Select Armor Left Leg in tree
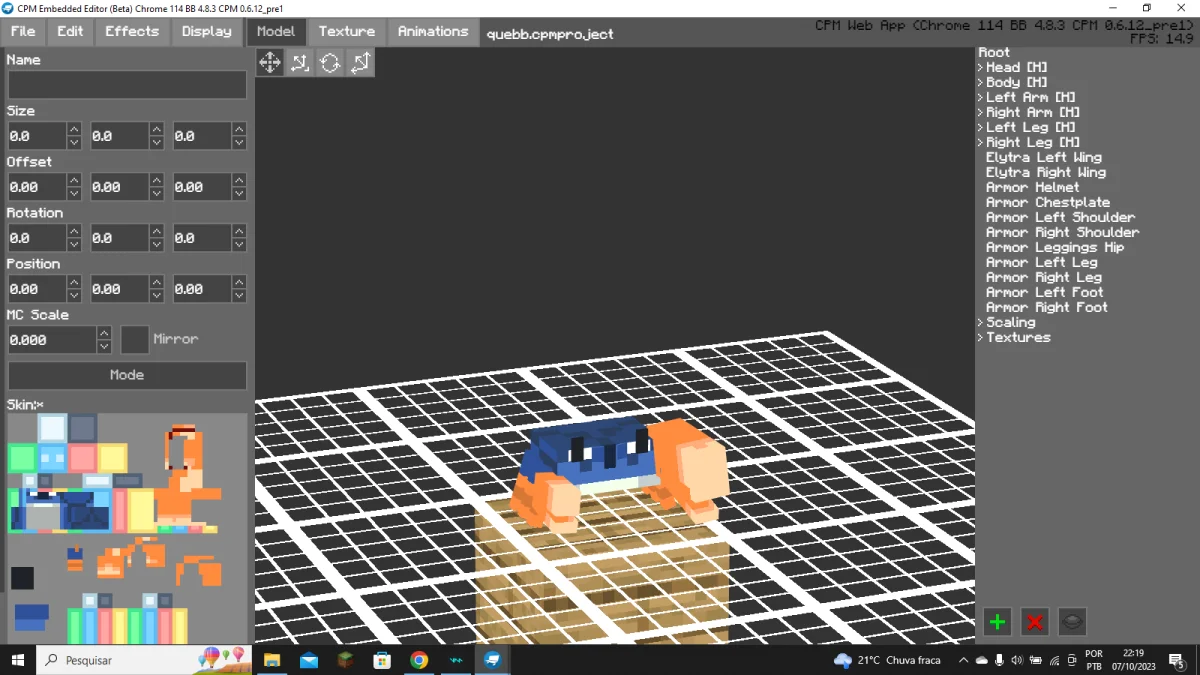Image resolution: width=1200 pixels, height=675 pixels. point(1042,262)
